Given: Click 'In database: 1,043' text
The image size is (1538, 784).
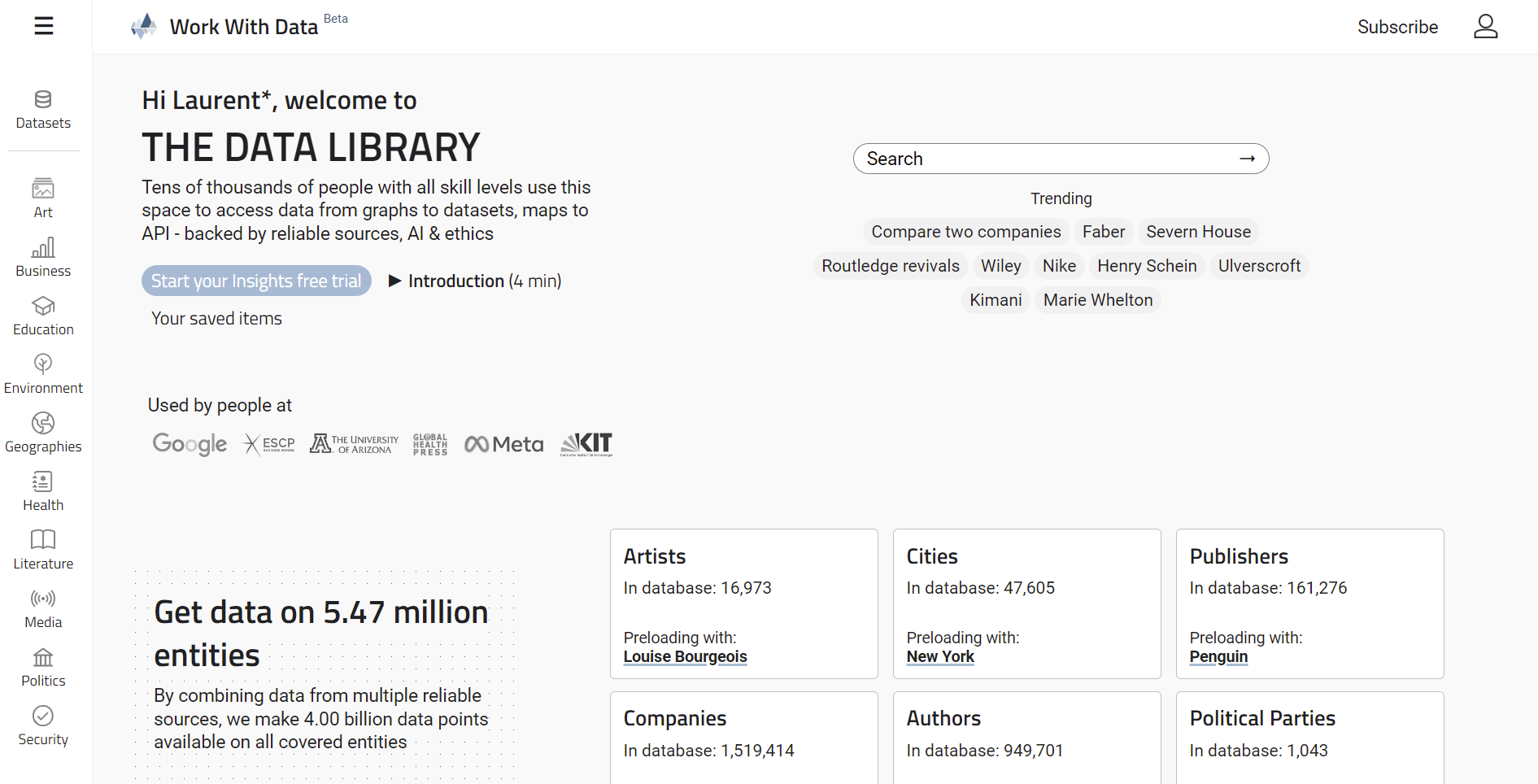Looking at the screenshot, I should [x=1258, y=751].
